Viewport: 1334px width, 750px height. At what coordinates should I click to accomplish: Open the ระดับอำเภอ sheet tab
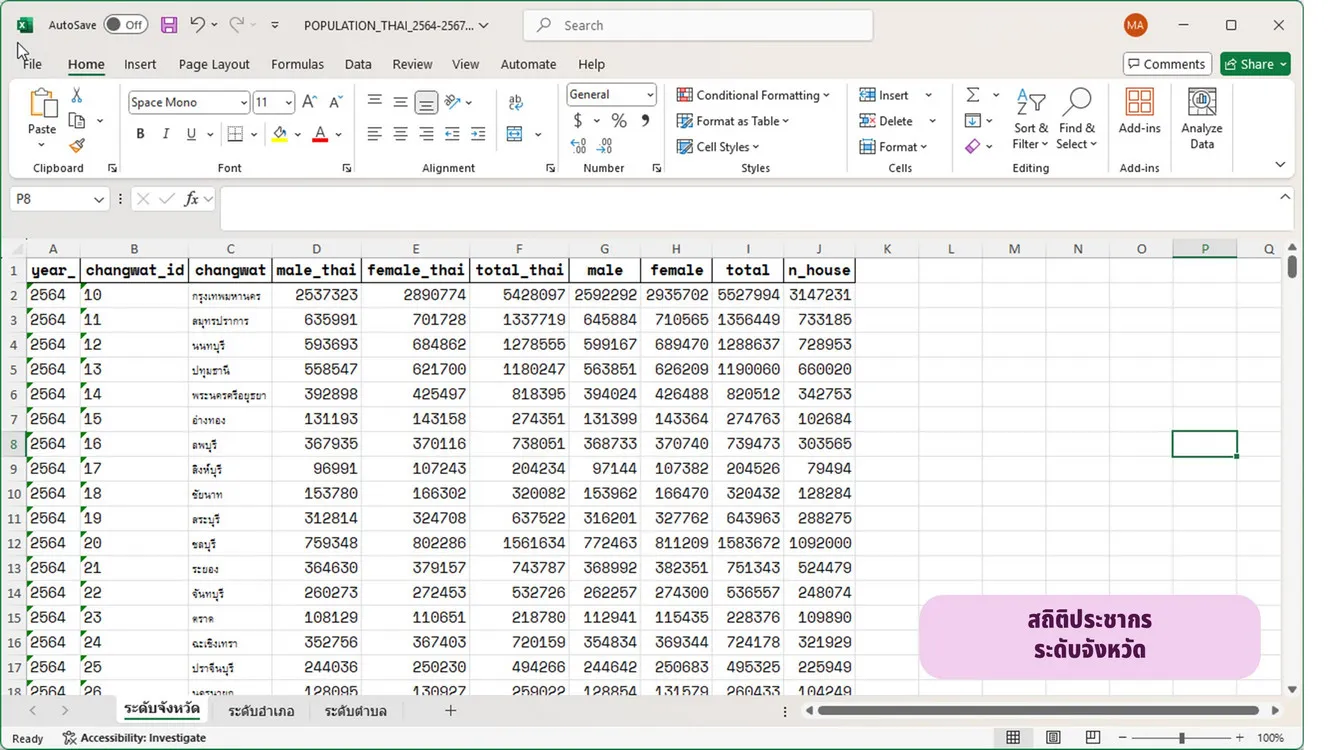(261, 711)
